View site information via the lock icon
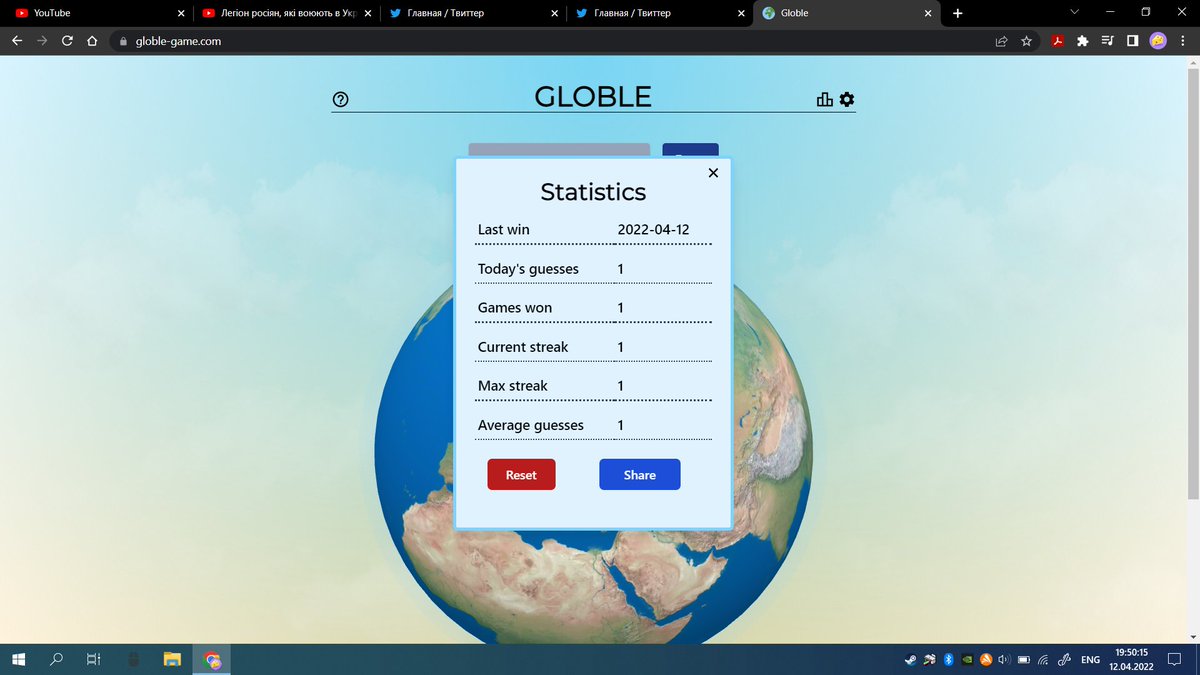 point(124,42)
